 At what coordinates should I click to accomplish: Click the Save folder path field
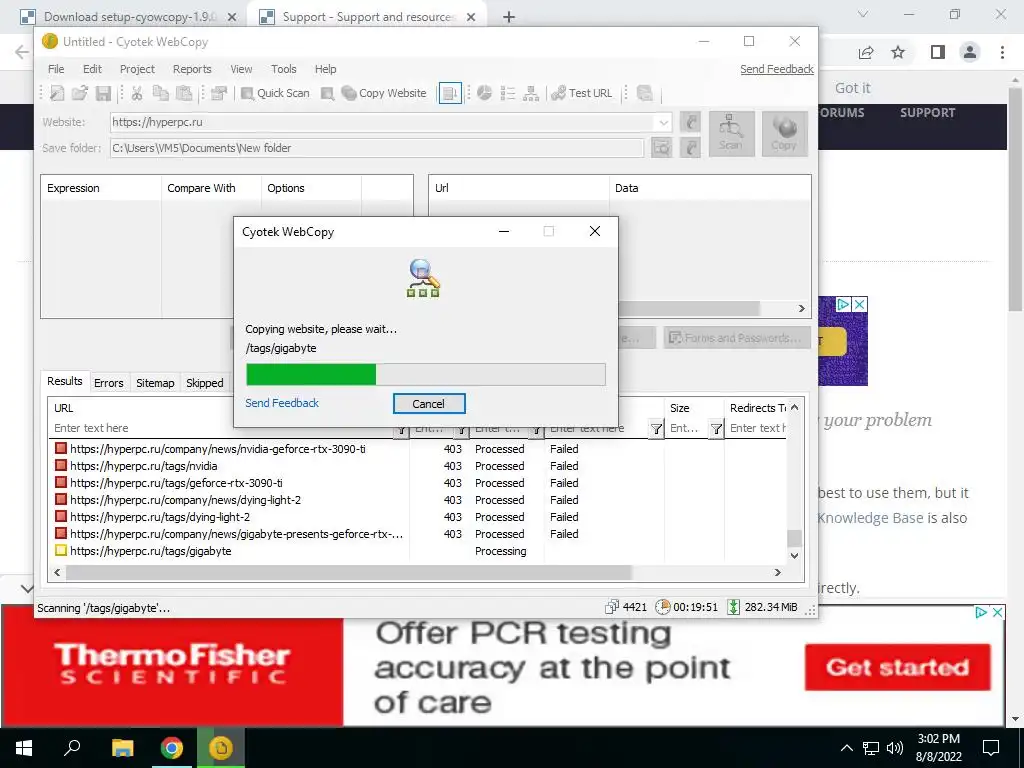tap(376, 148)
